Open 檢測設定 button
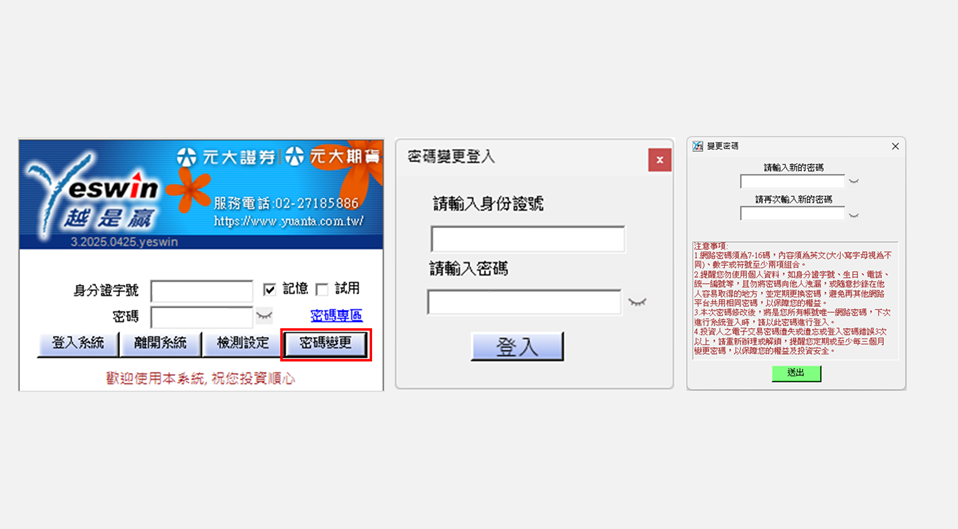This screenshot has width=958, height=529. pyautogui.click(x=243, y=343)
